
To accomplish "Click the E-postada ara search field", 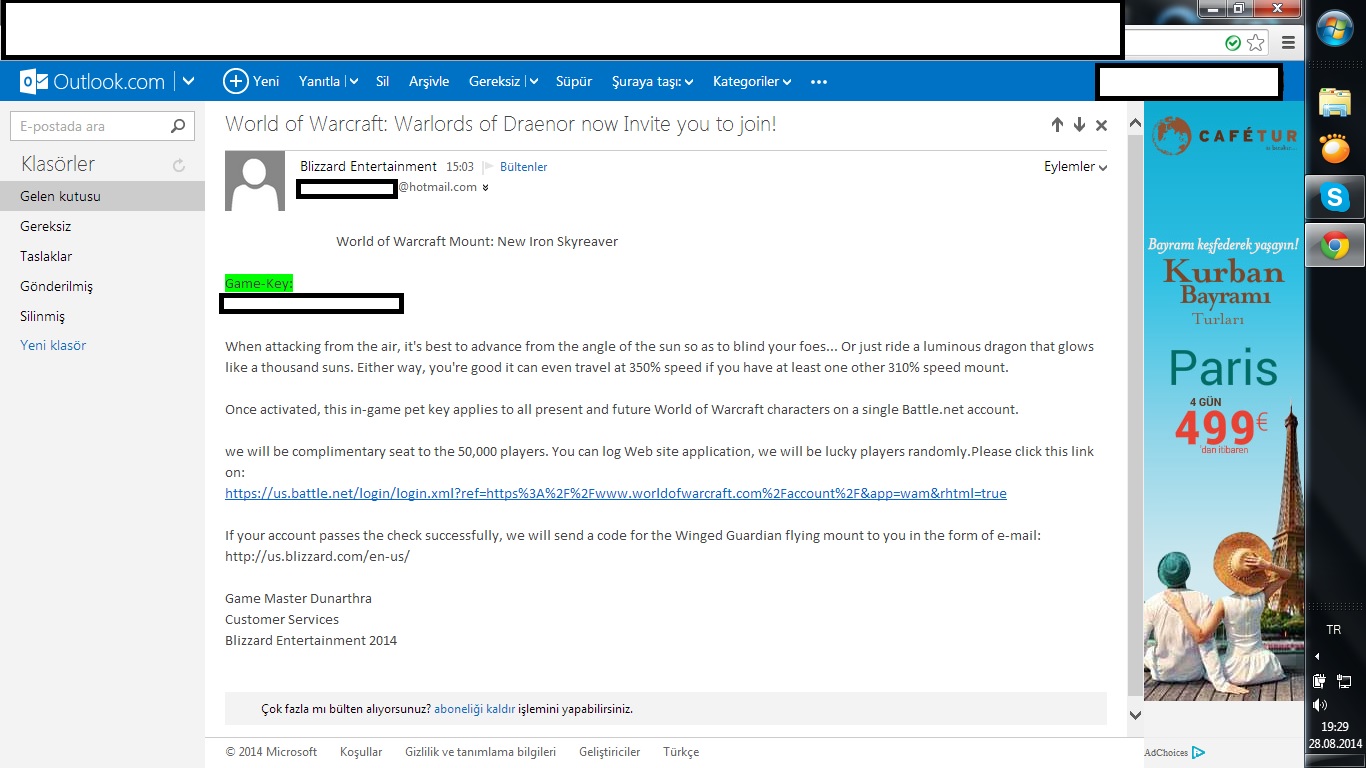I will (x=88, y=126).
